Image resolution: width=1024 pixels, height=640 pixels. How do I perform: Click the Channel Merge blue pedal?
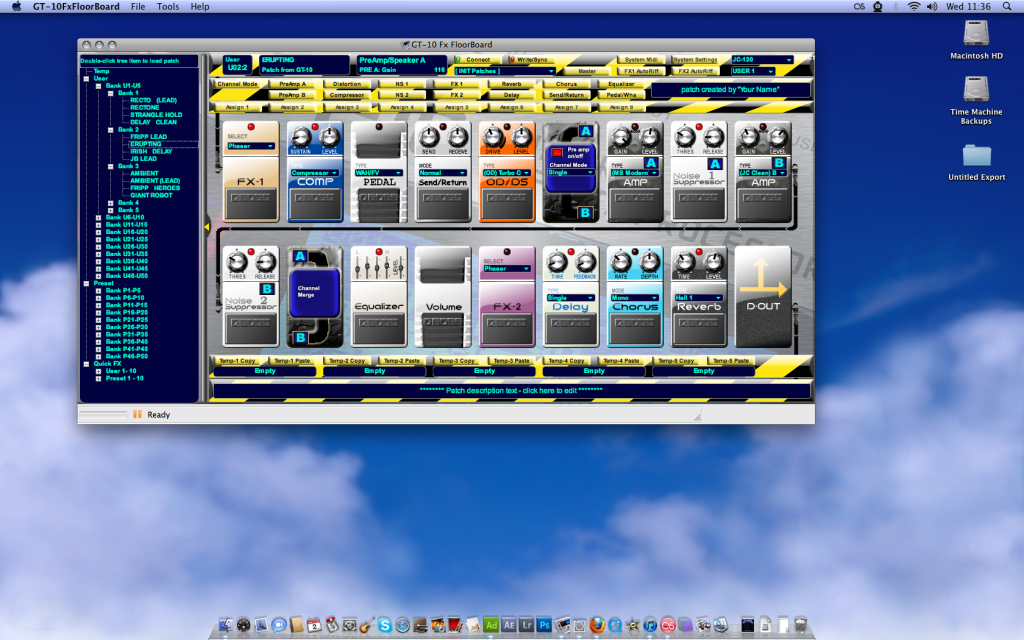(x=314, y=291)
